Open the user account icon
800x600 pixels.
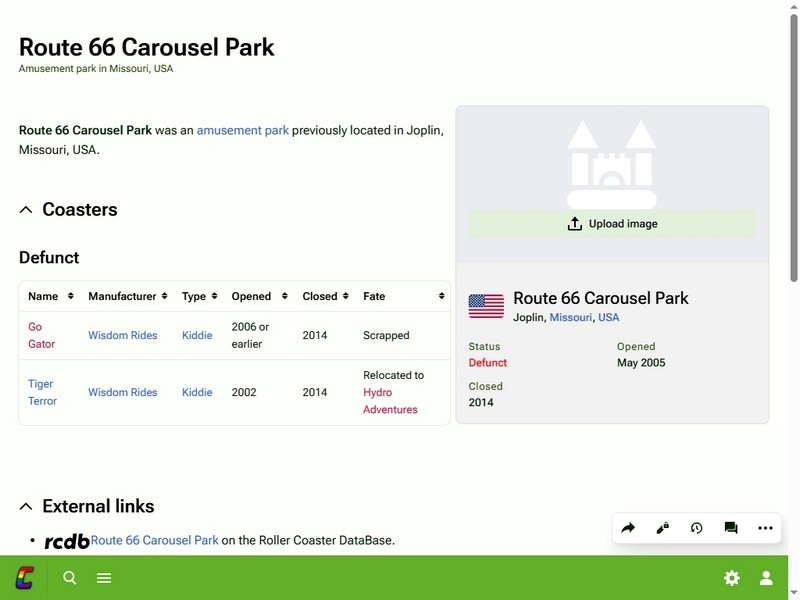click(766, 578)
